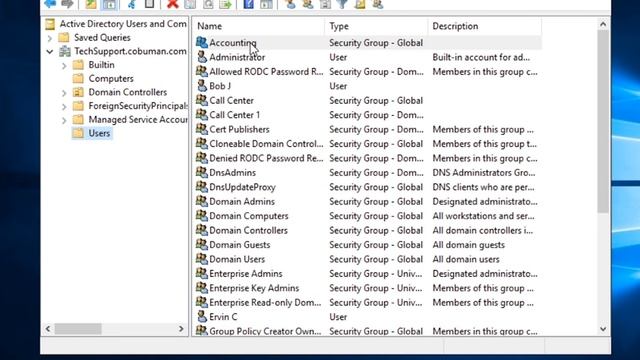This screenshot has width=640, height=360.
Task: Click the gray Forward arrow in toolbar
Action: [67, 4]
